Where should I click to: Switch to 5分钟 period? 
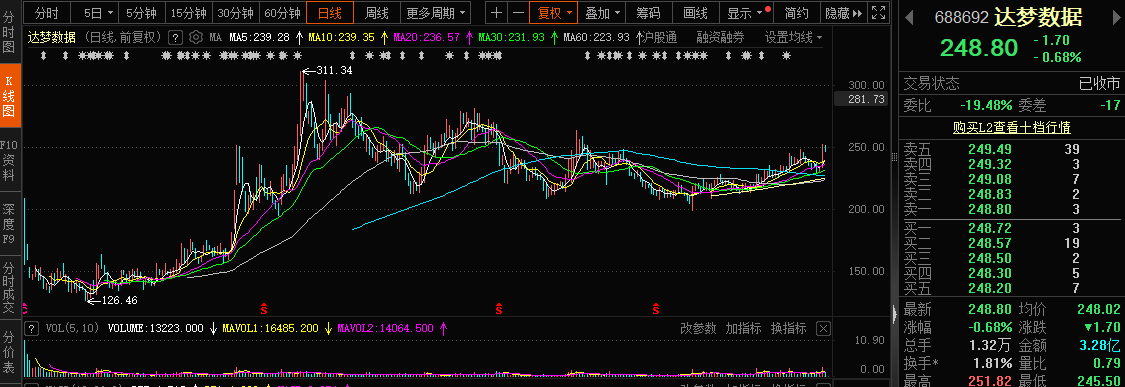point(141,12)
